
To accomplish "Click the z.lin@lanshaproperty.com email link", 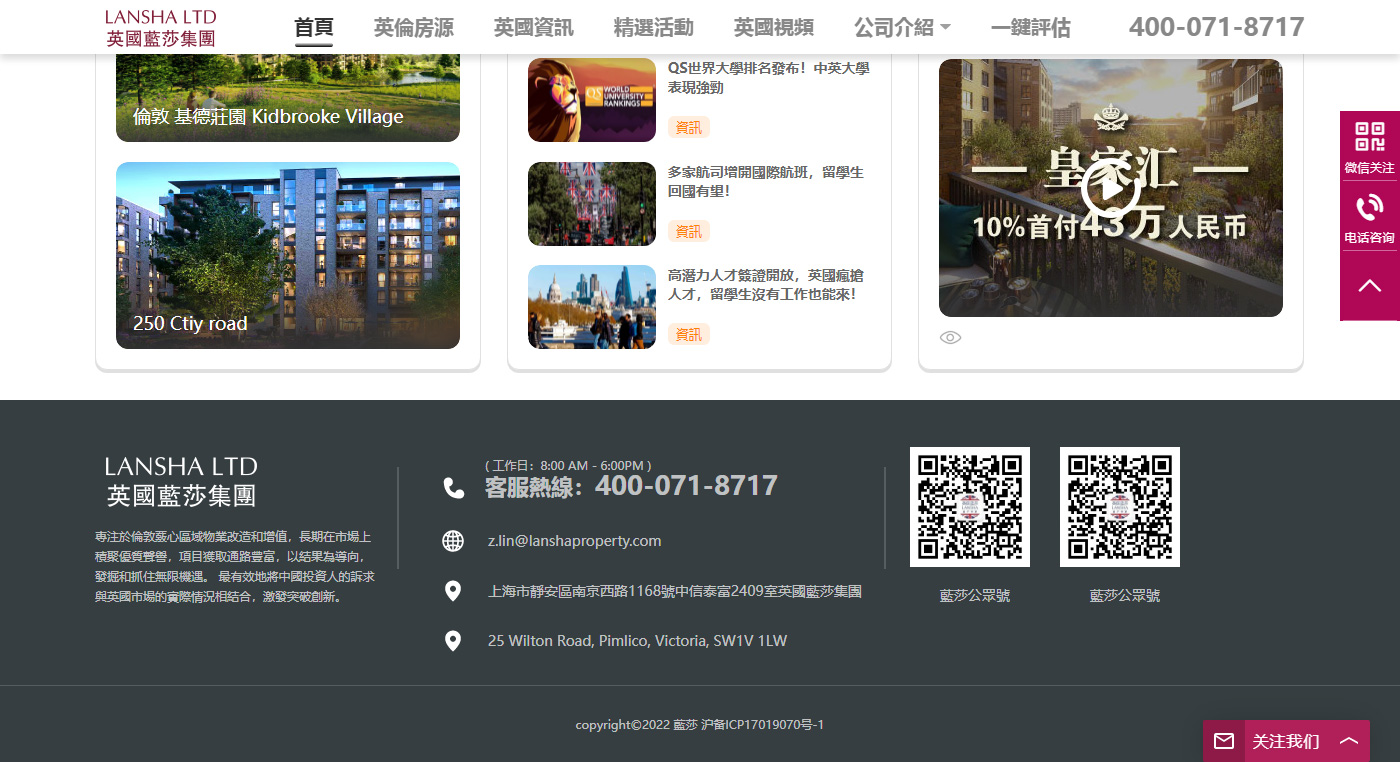I will pos(574,541).
